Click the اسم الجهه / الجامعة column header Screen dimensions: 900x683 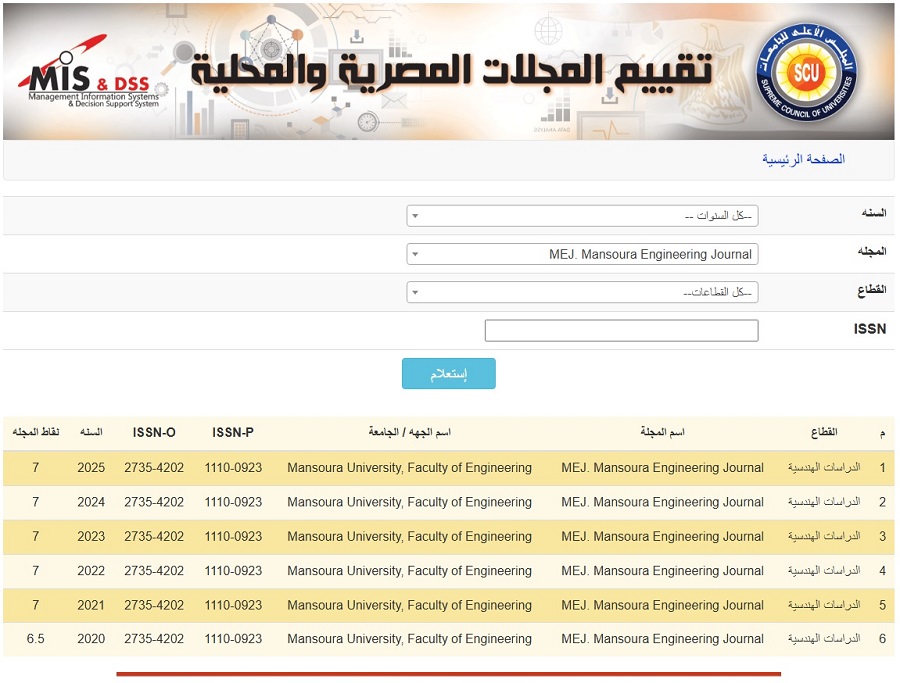click(x=409, y=433)
